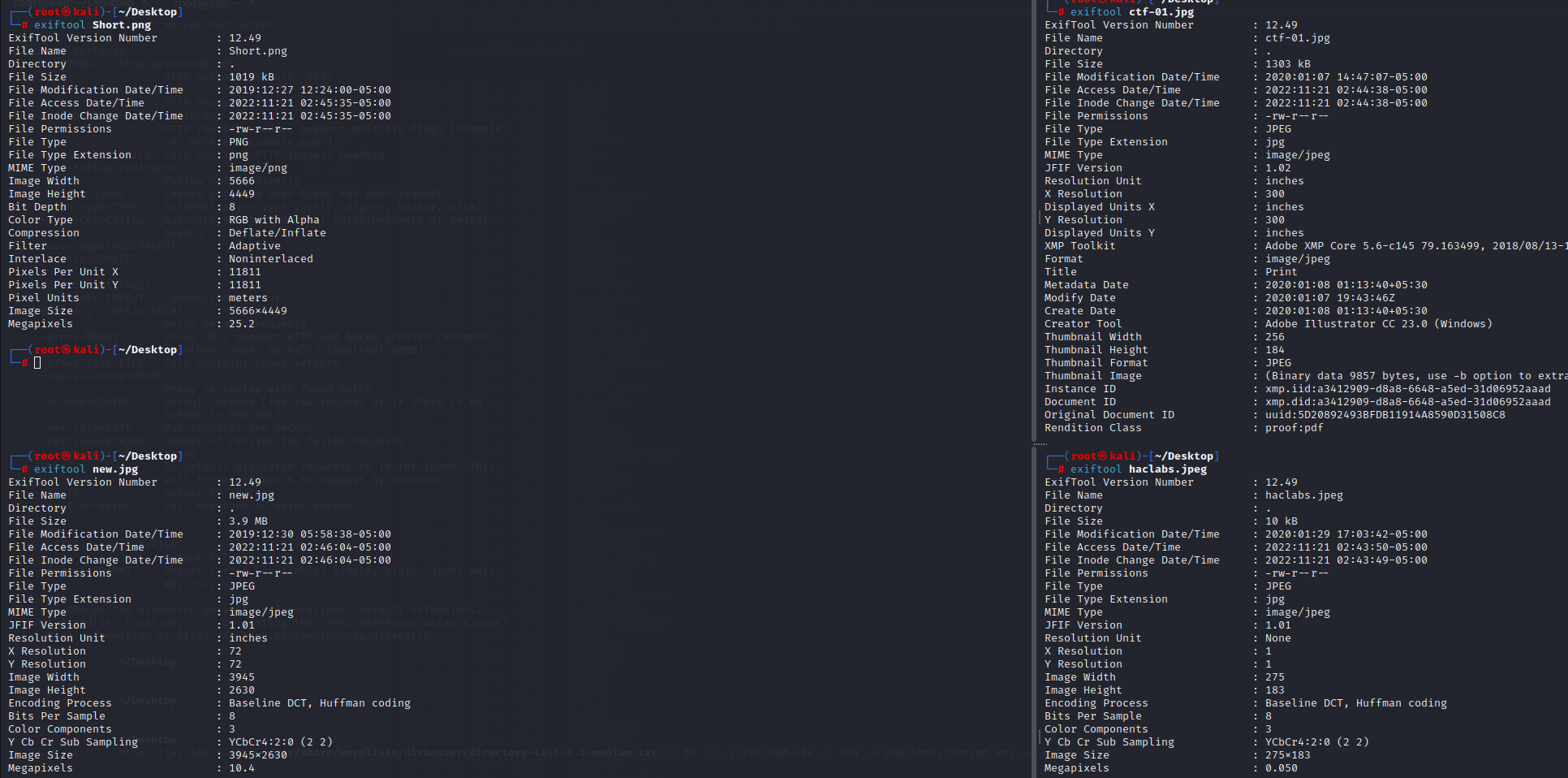Click the Image Width value '5666'
This screenshot has height=778, width=1568.
pos(242,181)
